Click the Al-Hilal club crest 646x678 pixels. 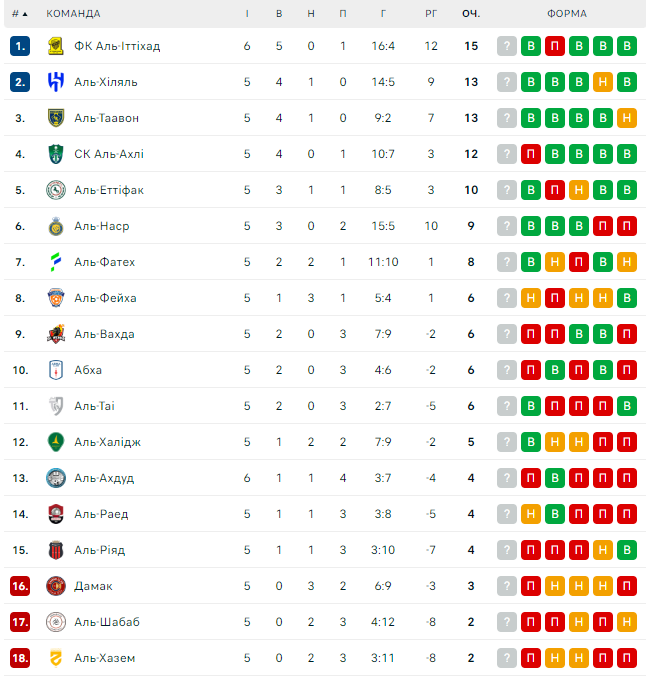(56, 82)
